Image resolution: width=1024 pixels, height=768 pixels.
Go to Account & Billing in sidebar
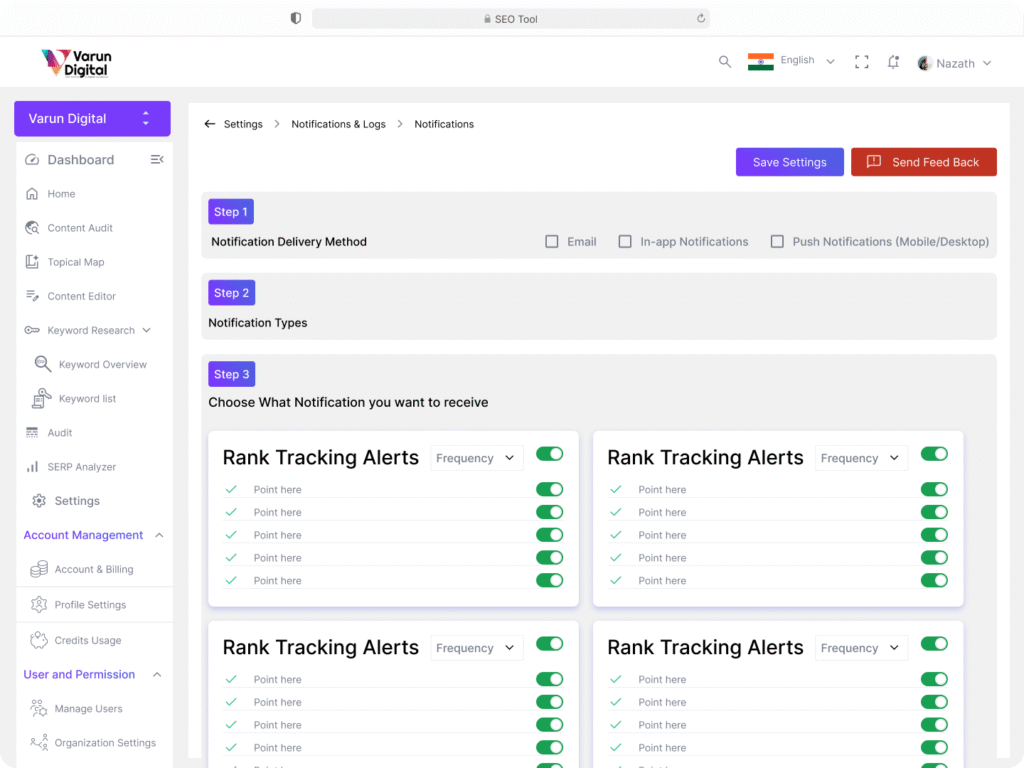(x=93, y=569)
